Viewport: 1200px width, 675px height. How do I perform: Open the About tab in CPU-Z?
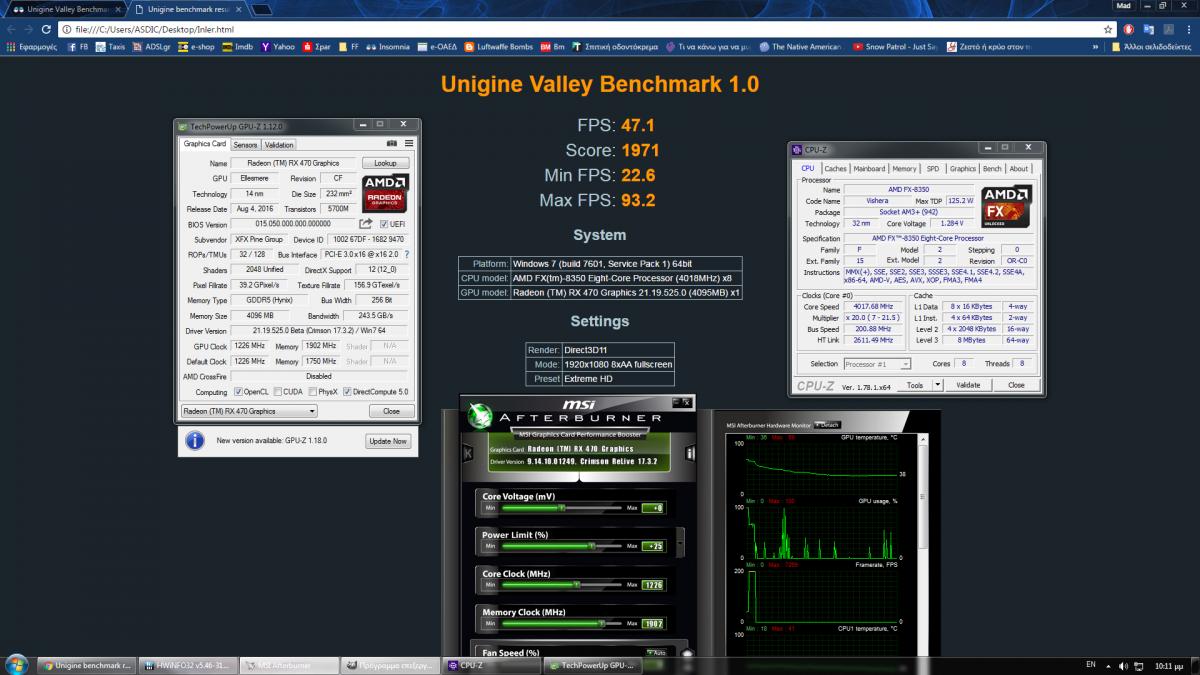1018,169
